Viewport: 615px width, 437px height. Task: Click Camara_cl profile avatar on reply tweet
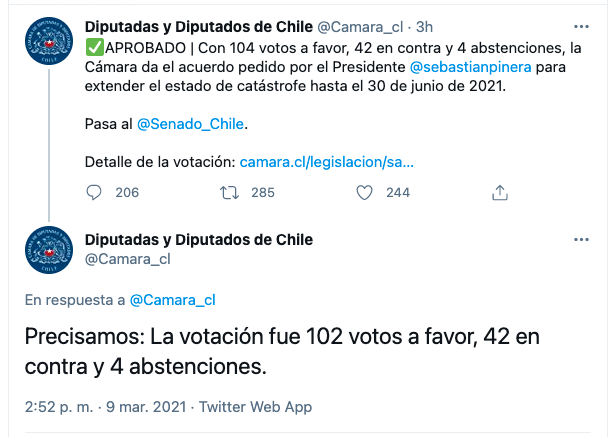pyautogui.click(x=49, y=250)
